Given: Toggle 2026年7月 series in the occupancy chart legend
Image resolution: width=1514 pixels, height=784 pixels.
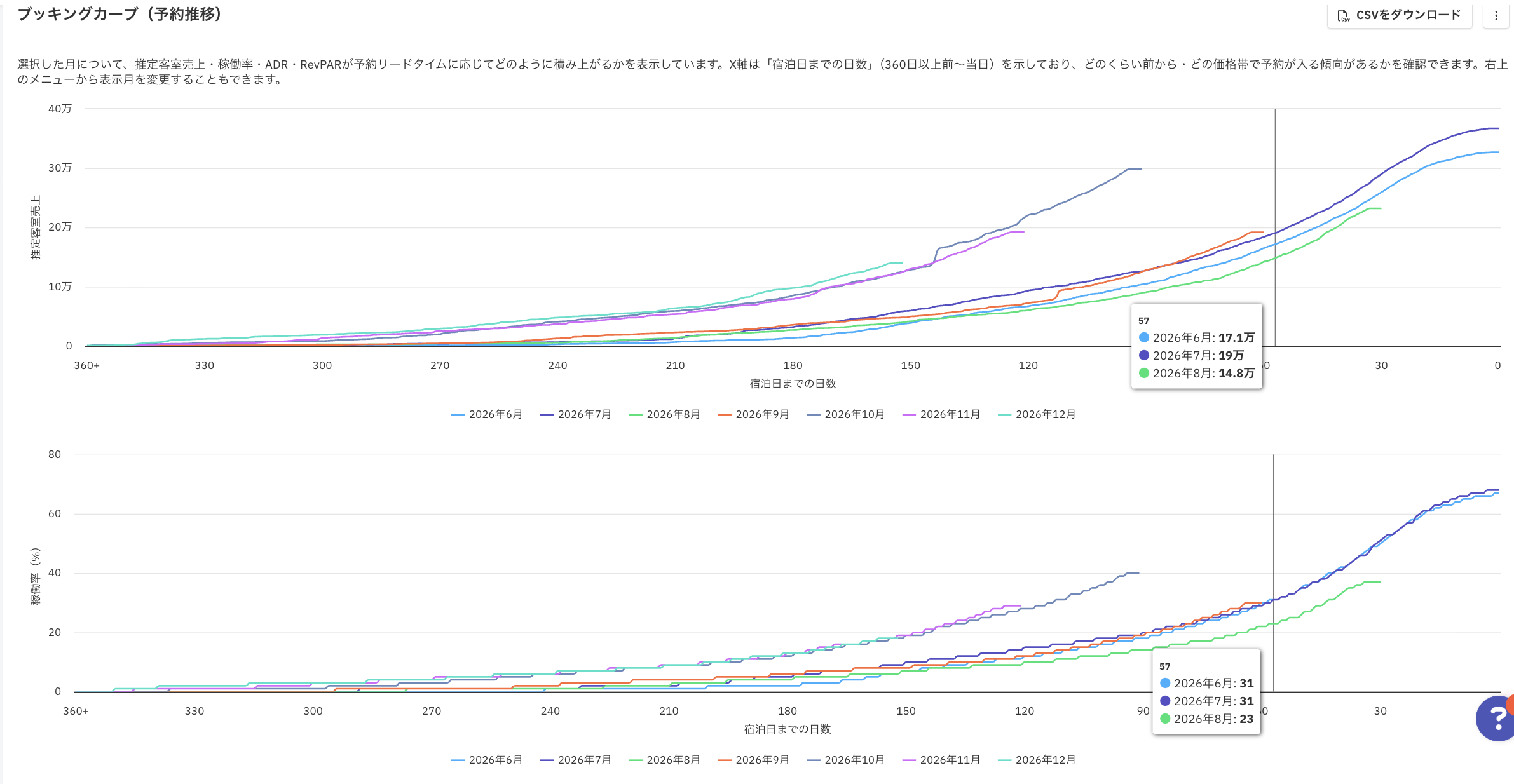Looking at the screenshot, I should click(576, 760).
